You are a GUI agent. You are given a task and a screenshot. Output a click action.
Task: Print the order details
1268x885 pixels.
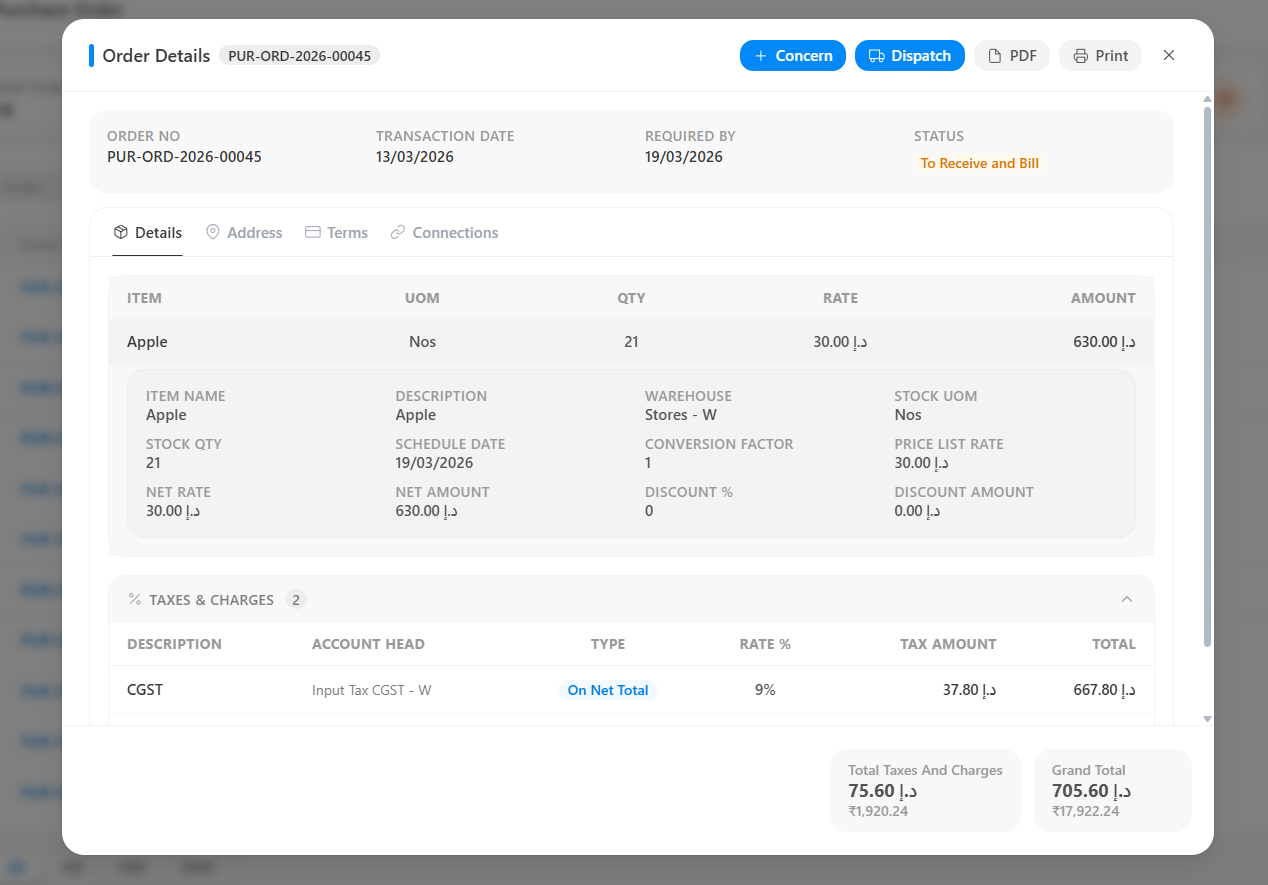pyautogui.click(x=1100, y=56)
